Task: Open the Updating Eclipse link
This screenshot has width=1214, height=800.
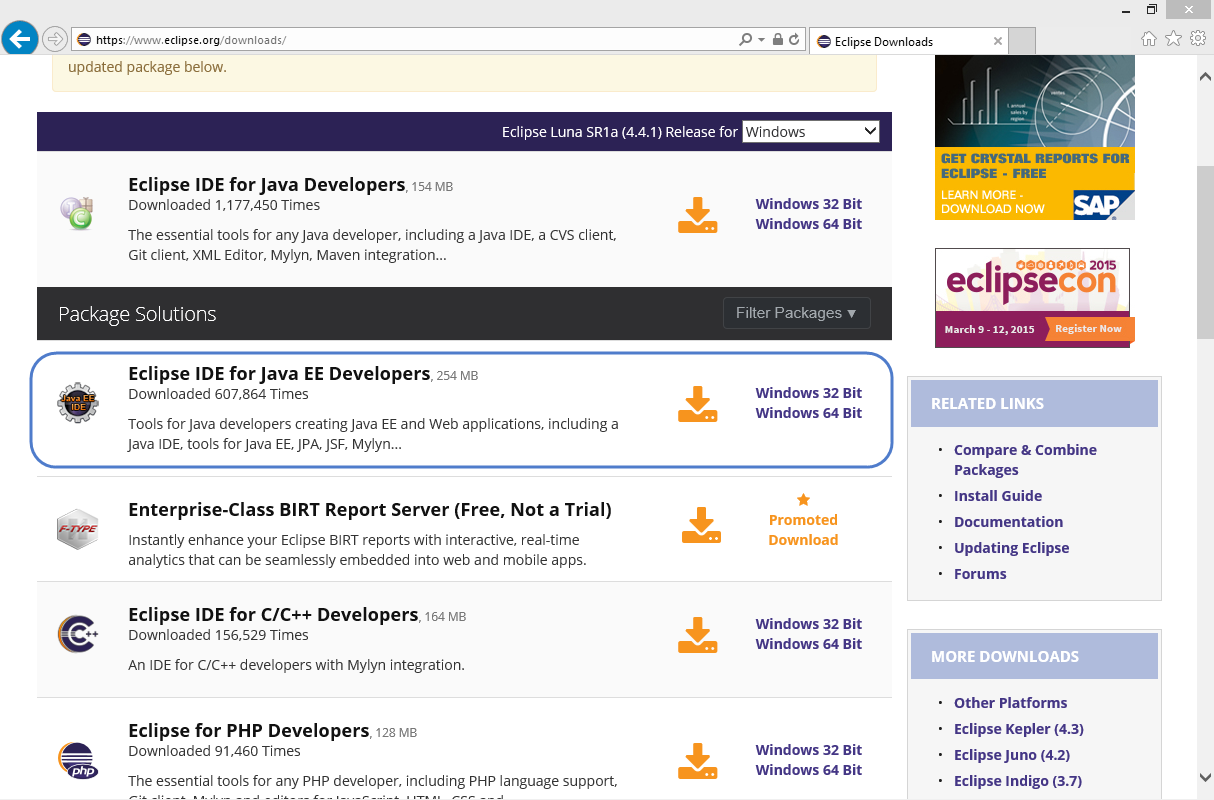Action: point(1011,548)
